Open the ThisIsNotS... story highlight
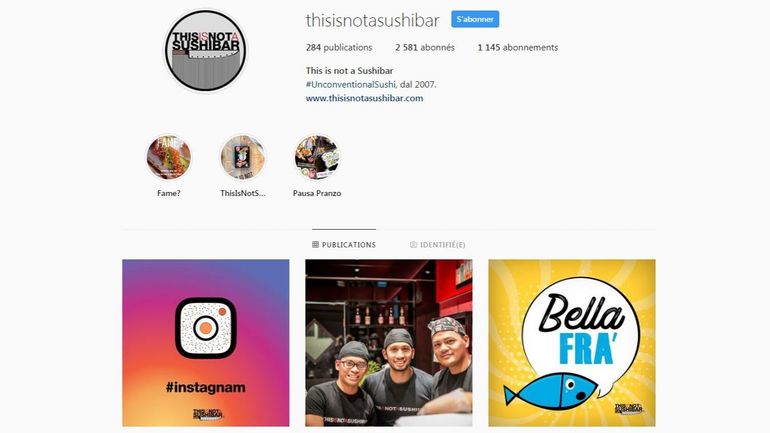This screenshot has width=770, height=433. (243, 158)
